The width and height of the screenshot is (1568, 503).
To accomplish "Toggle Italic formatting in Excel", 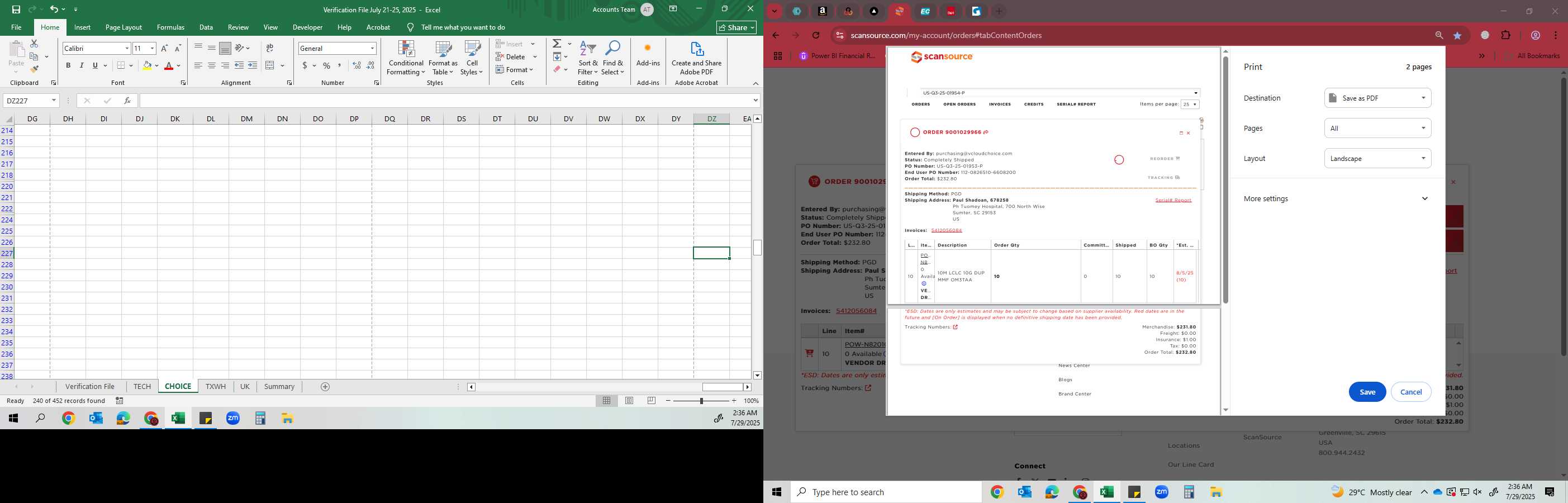I will click(x=82, y=65).
